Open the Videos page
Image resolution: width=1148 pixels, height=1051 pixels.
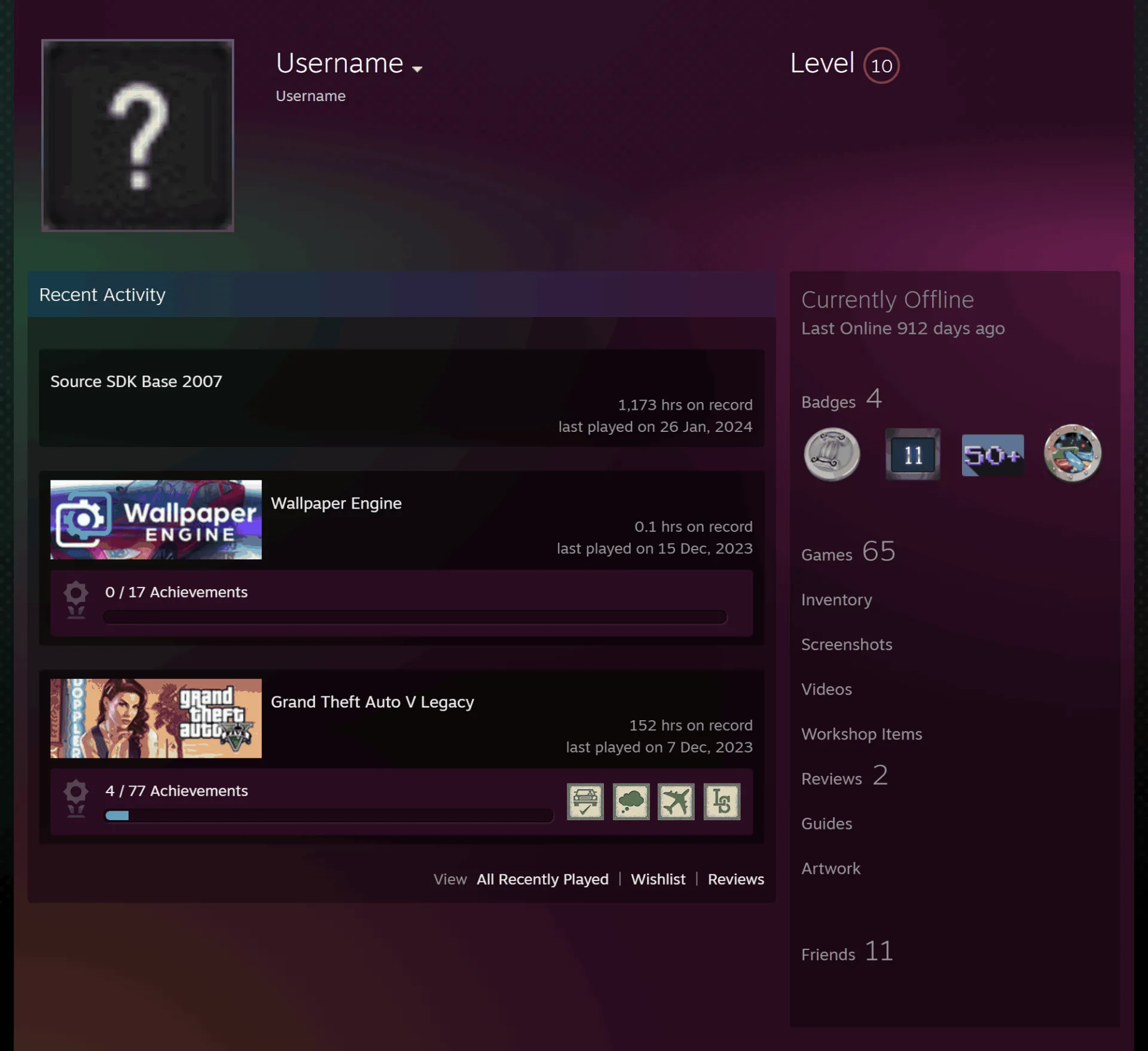[826, 690]
